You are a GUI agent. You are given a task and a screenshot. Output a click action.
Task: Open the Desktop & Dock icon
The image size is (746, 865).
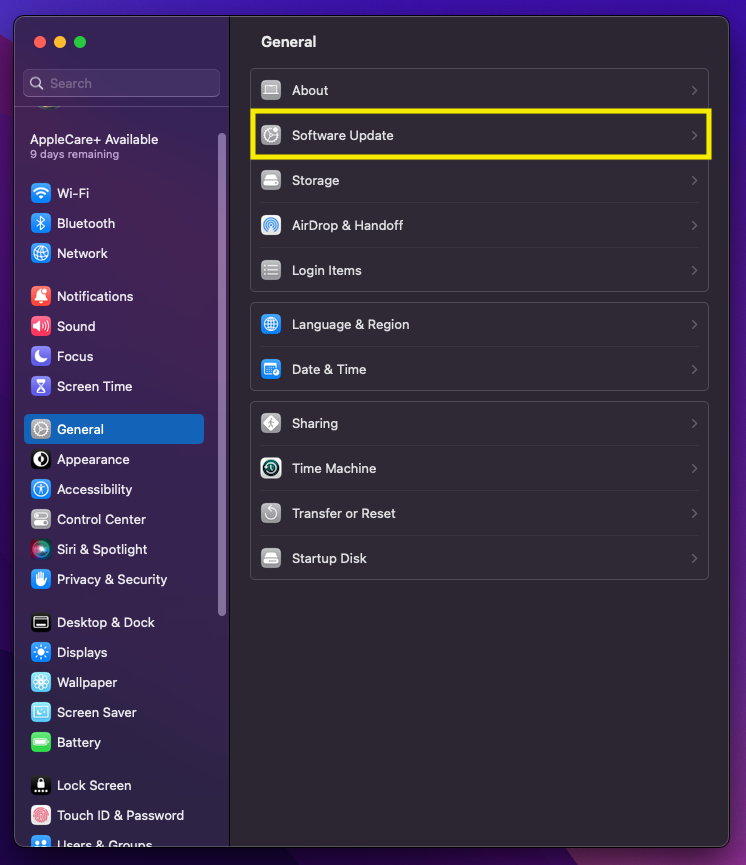41,622
